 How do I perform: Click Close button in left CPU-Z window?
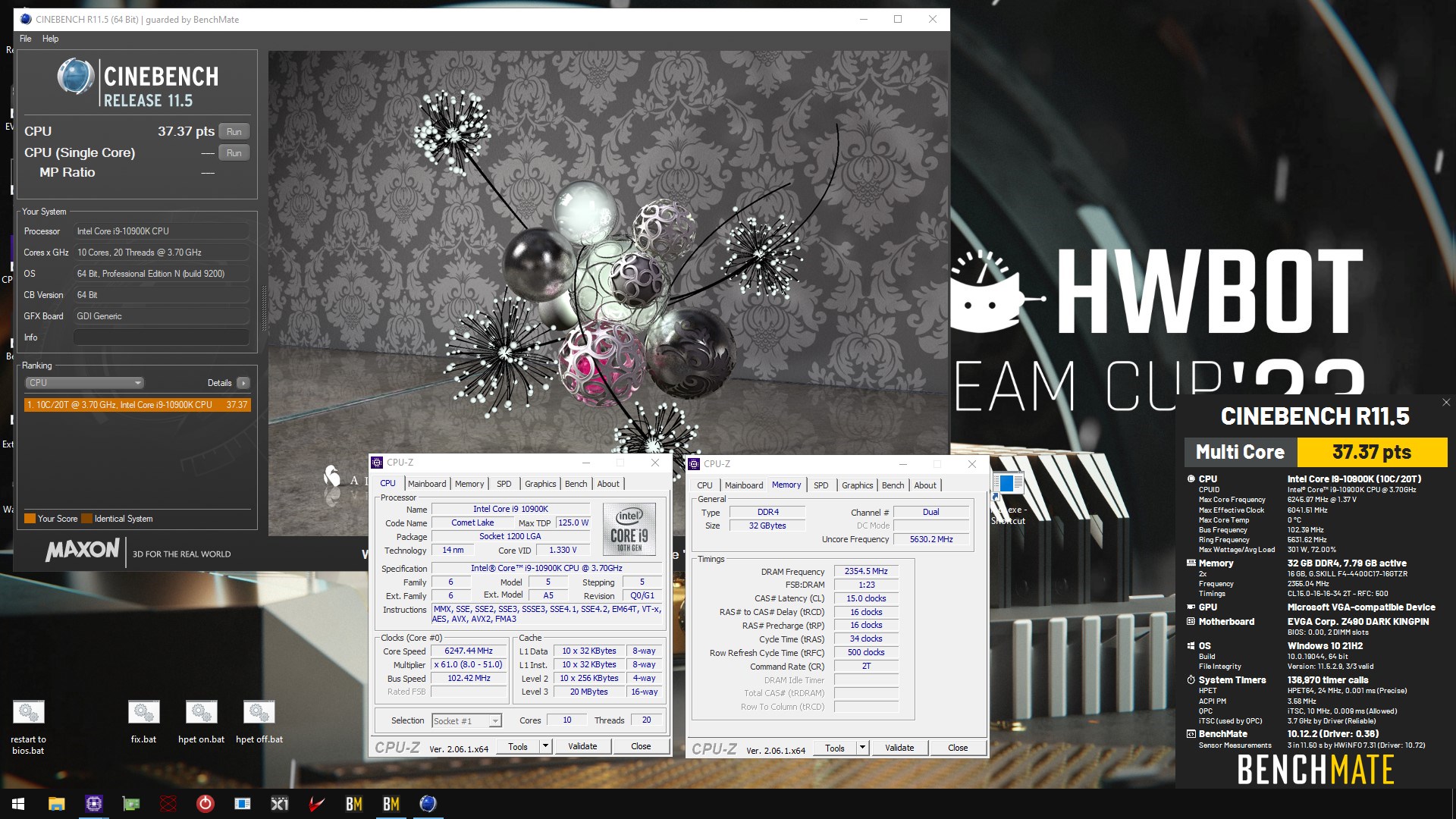click(x=641, y=746)
